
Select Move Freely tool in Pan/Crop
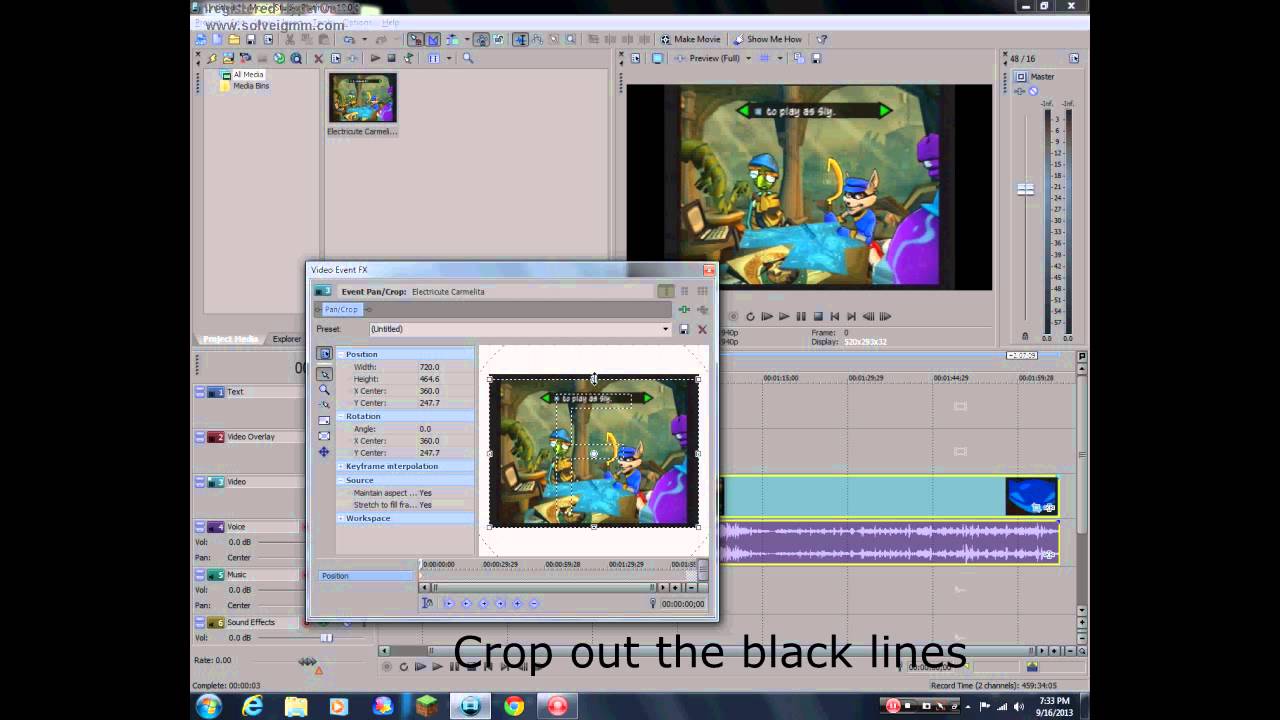pyautogui.click(x=324, y=452)
